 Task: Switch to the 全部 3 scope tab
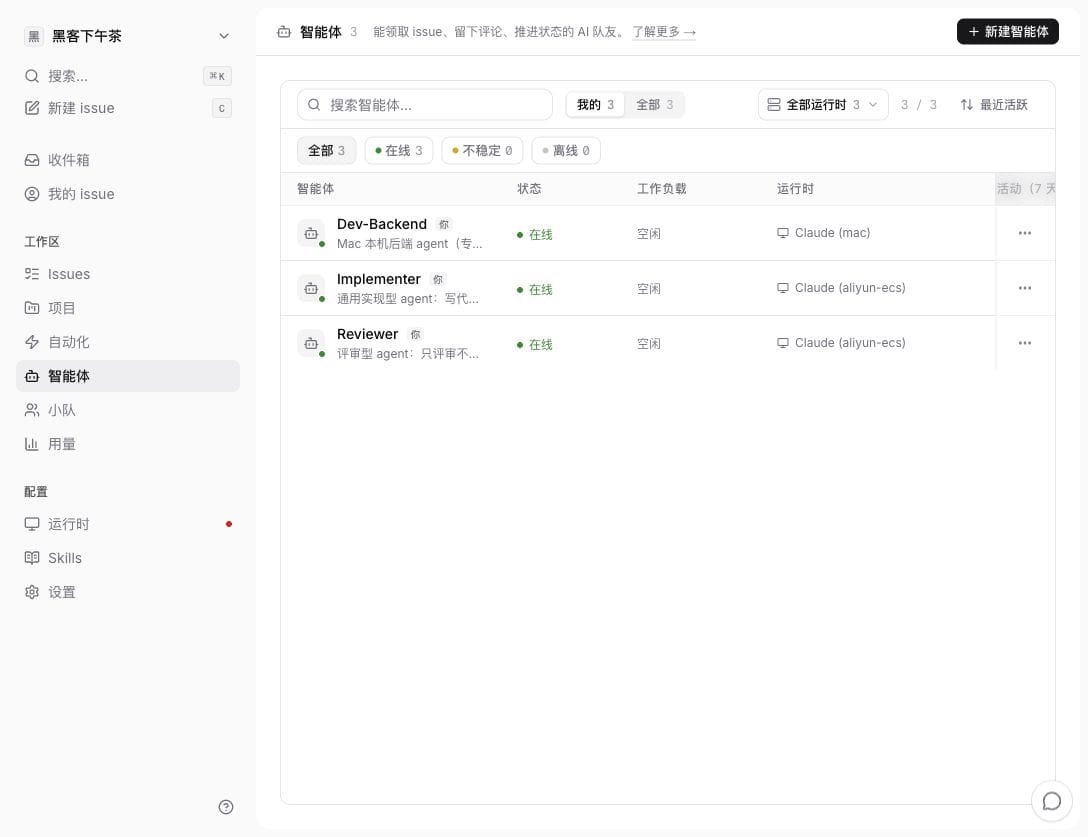pyautogui.click(x=654, y=105)
